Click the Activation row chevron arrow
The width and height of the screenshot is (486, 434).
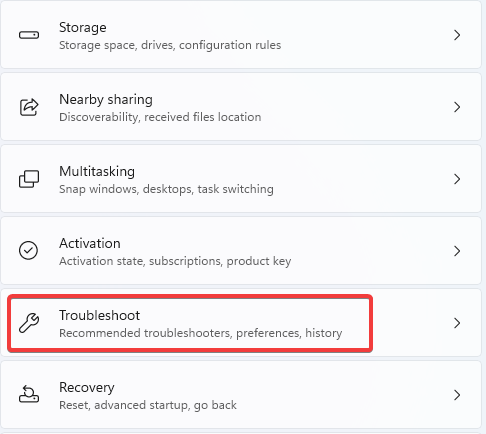(x=457, y=251)
